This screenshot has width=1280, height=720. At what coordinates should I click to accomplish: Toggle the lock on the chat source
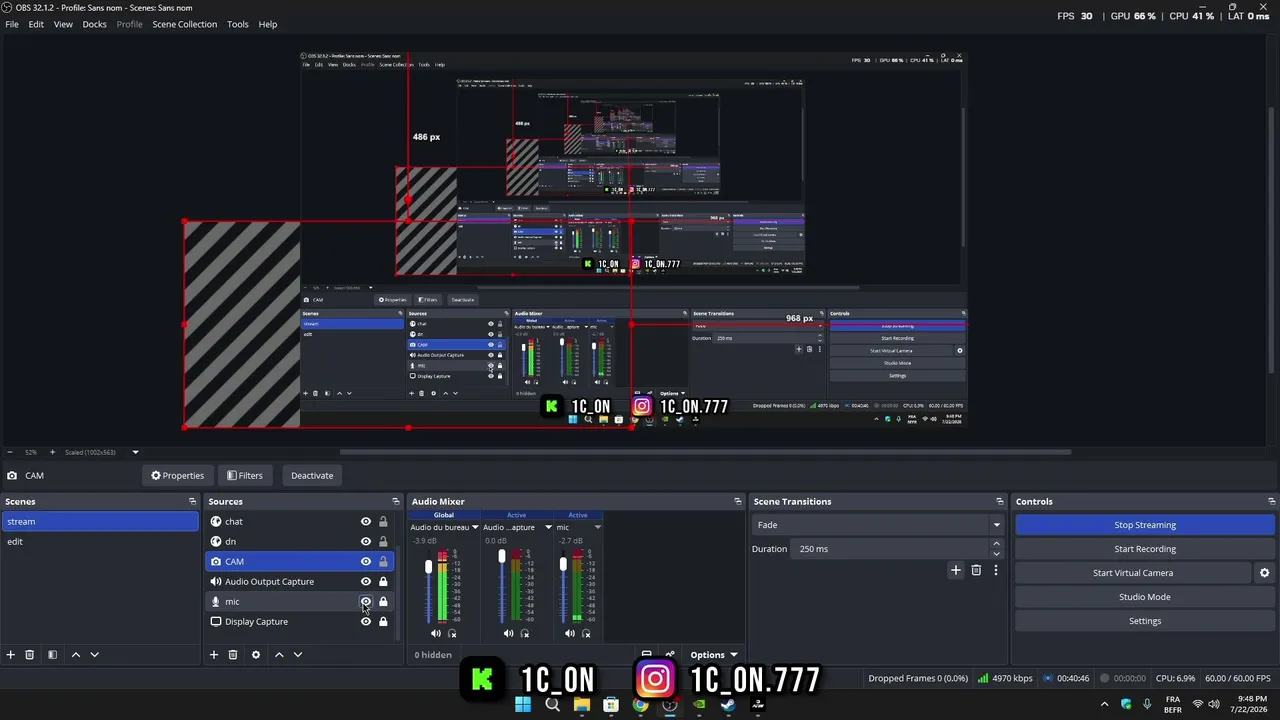pyautogui.click(x=383, y=521)
